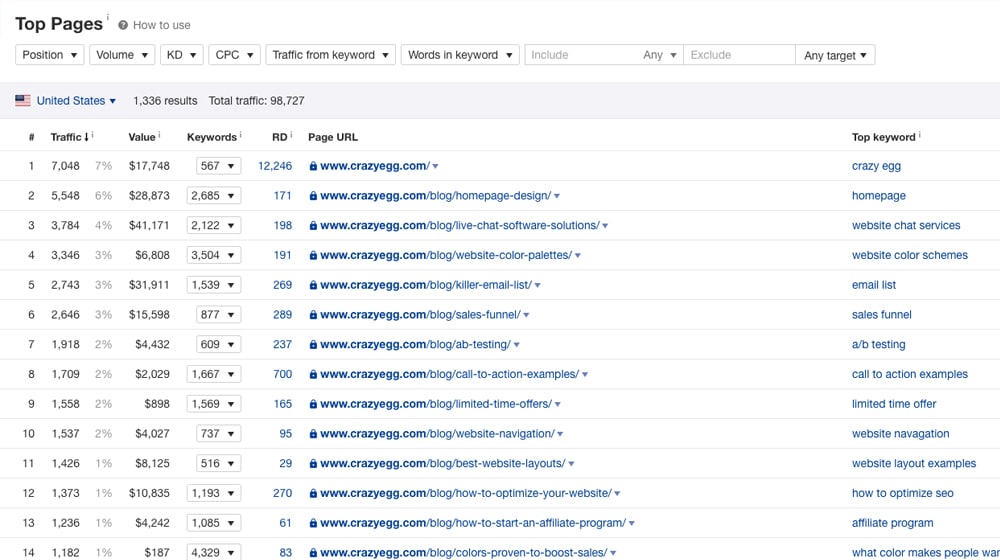This screenshot has width=1000, height=560.
Task: Sort by the Keywords column header
Action: [x=212, y=137]
